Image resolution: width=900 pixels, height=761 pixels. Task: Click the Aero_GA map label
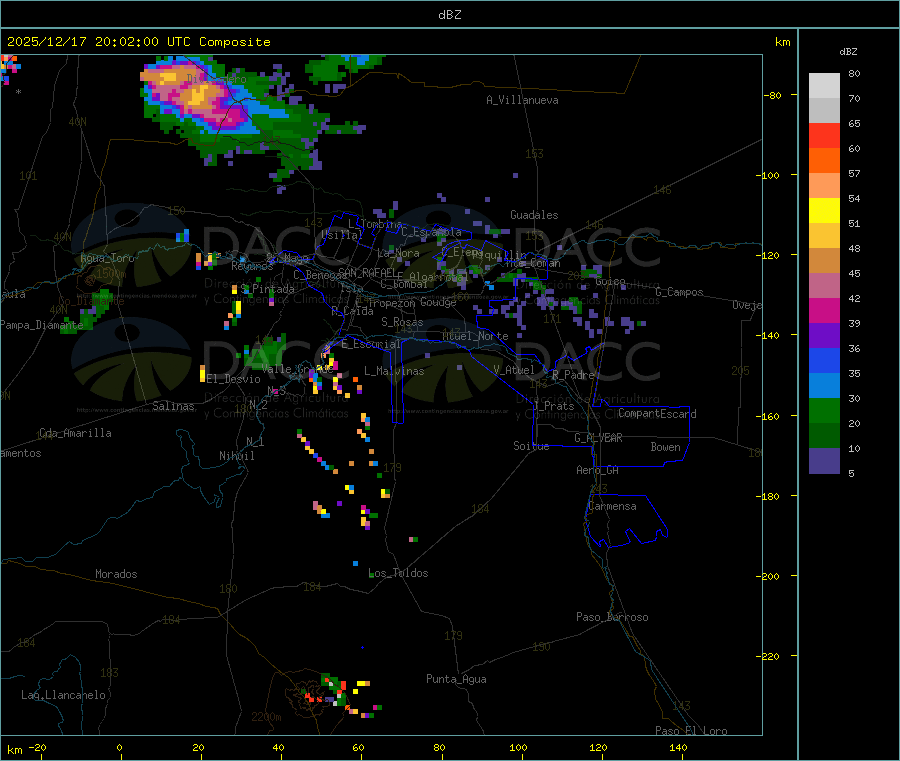pos(598,470)
